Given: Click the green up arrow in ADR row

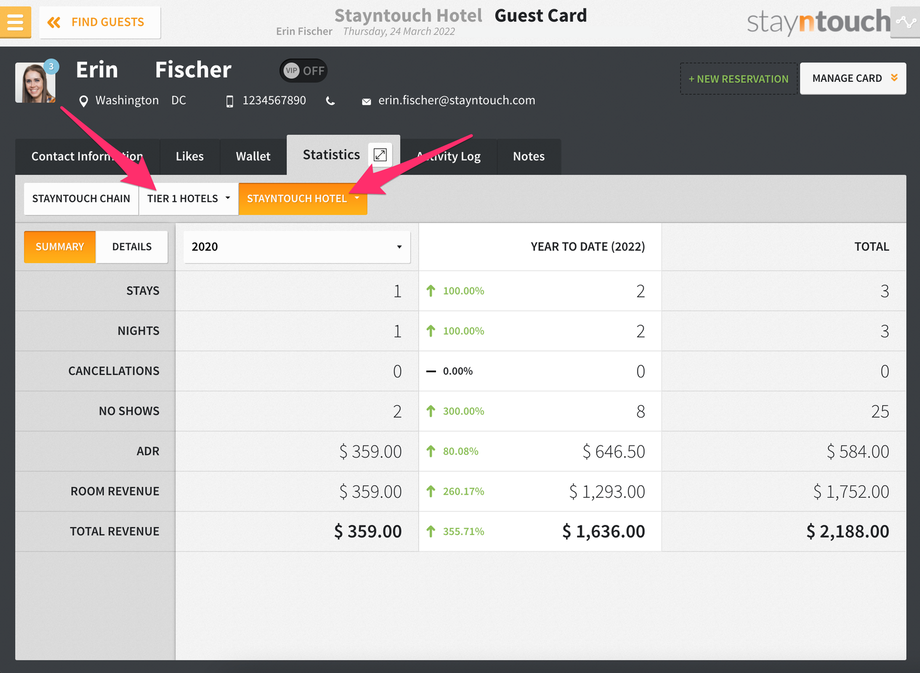Looking at the screenshot, I should pyautogui.click(x=431, y=451).
